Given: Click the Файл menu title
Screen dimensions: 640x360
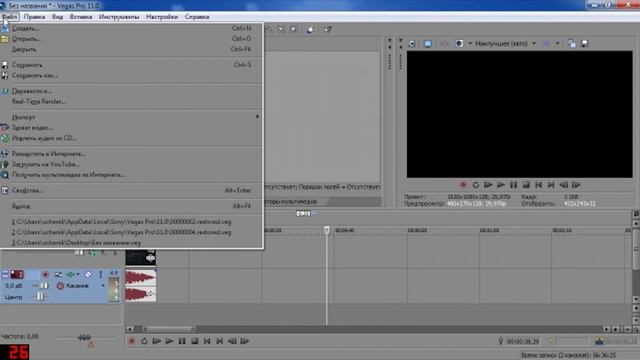Looking at the screenshot, I should tap(9, 17).
